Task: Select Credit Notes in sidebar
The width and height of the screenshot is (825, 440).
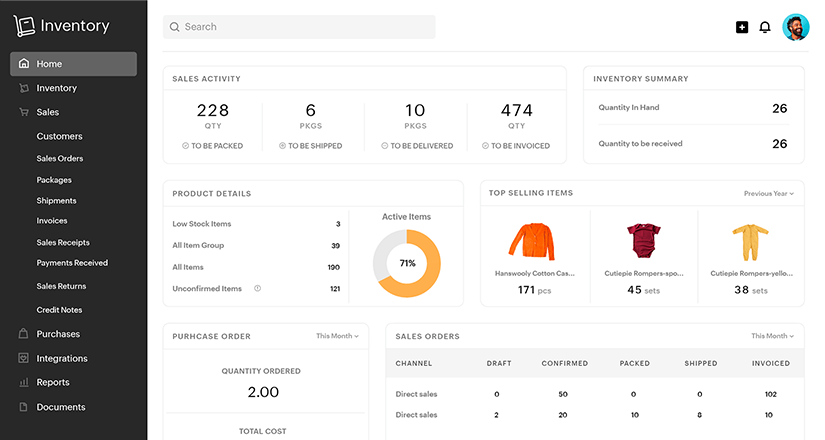Action: point(59,311)
